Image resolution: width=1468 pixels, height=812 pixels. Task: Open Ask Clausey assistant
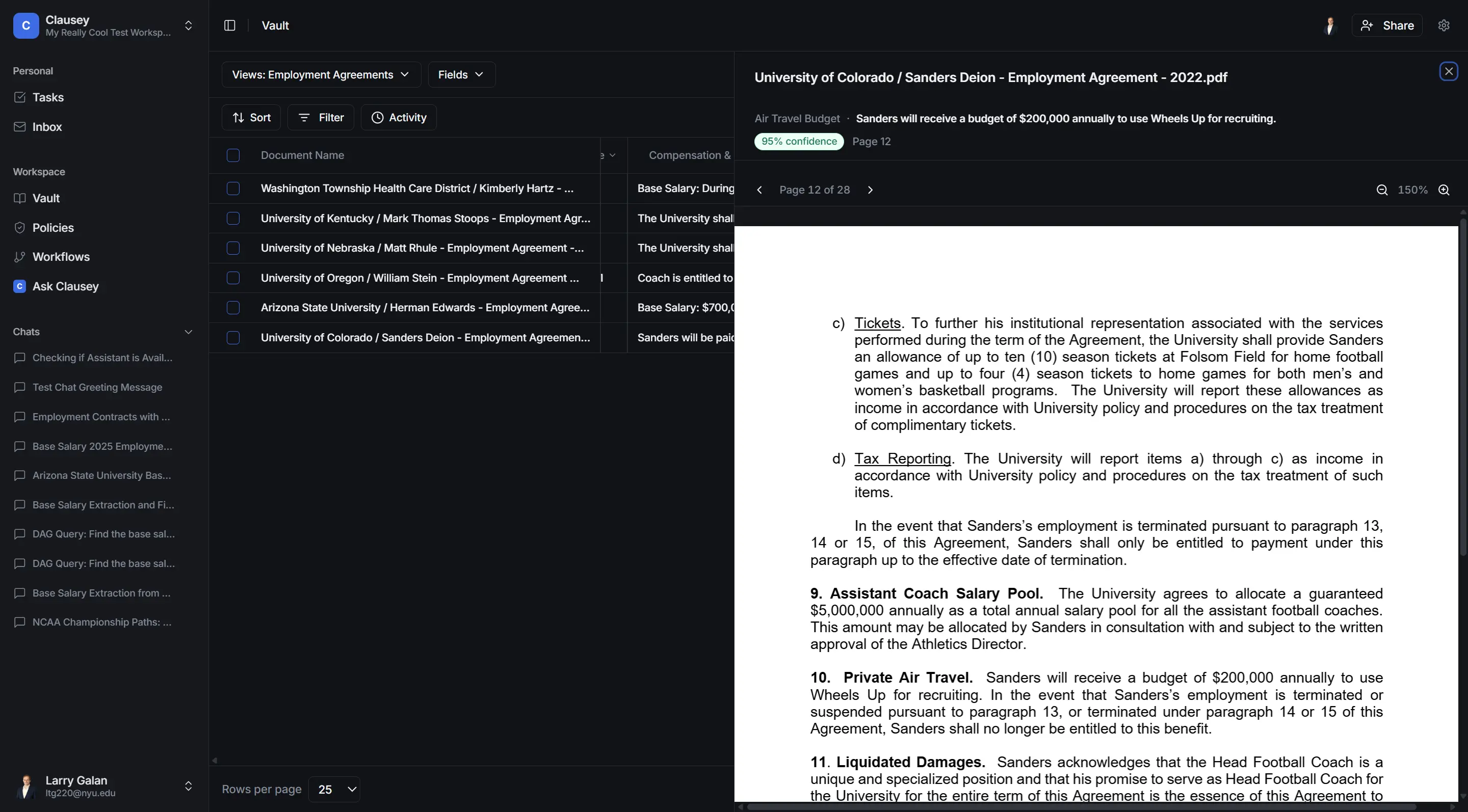point(66,286)
